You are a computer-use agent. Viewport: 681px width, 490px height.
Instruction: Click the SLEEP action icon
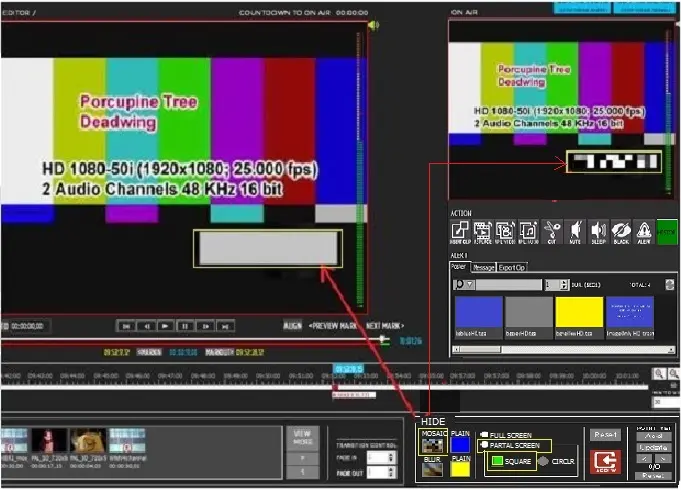click(598, 231)
